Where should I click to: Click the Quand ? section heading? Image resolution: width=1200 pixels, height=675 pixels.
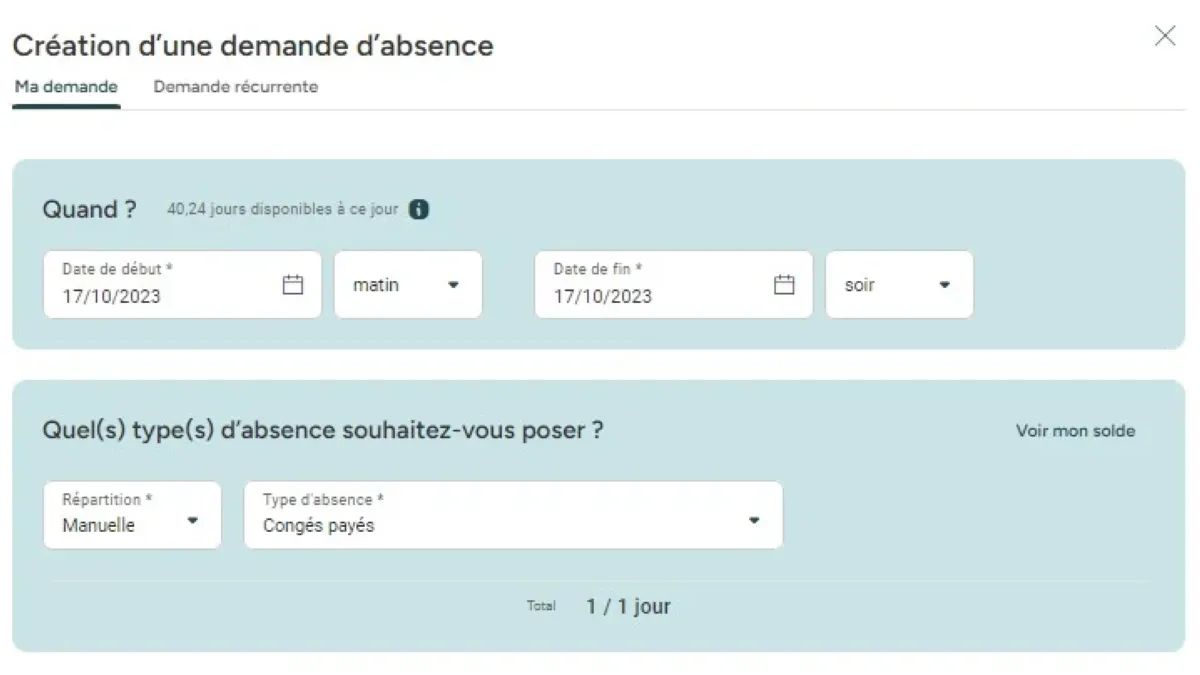[x=89, y=209]
